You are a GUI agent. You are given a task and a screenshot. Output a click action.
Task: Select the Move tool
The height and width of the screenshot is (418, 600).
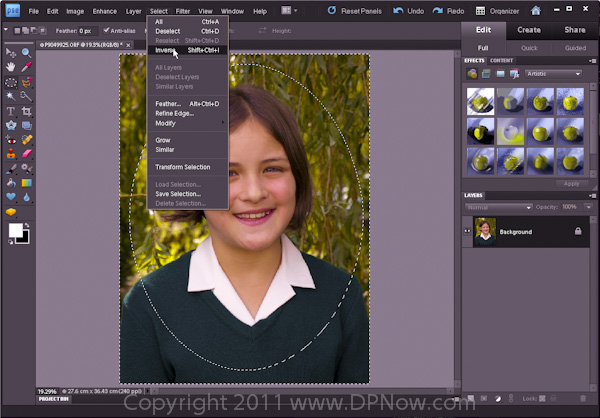pos(10,52)
